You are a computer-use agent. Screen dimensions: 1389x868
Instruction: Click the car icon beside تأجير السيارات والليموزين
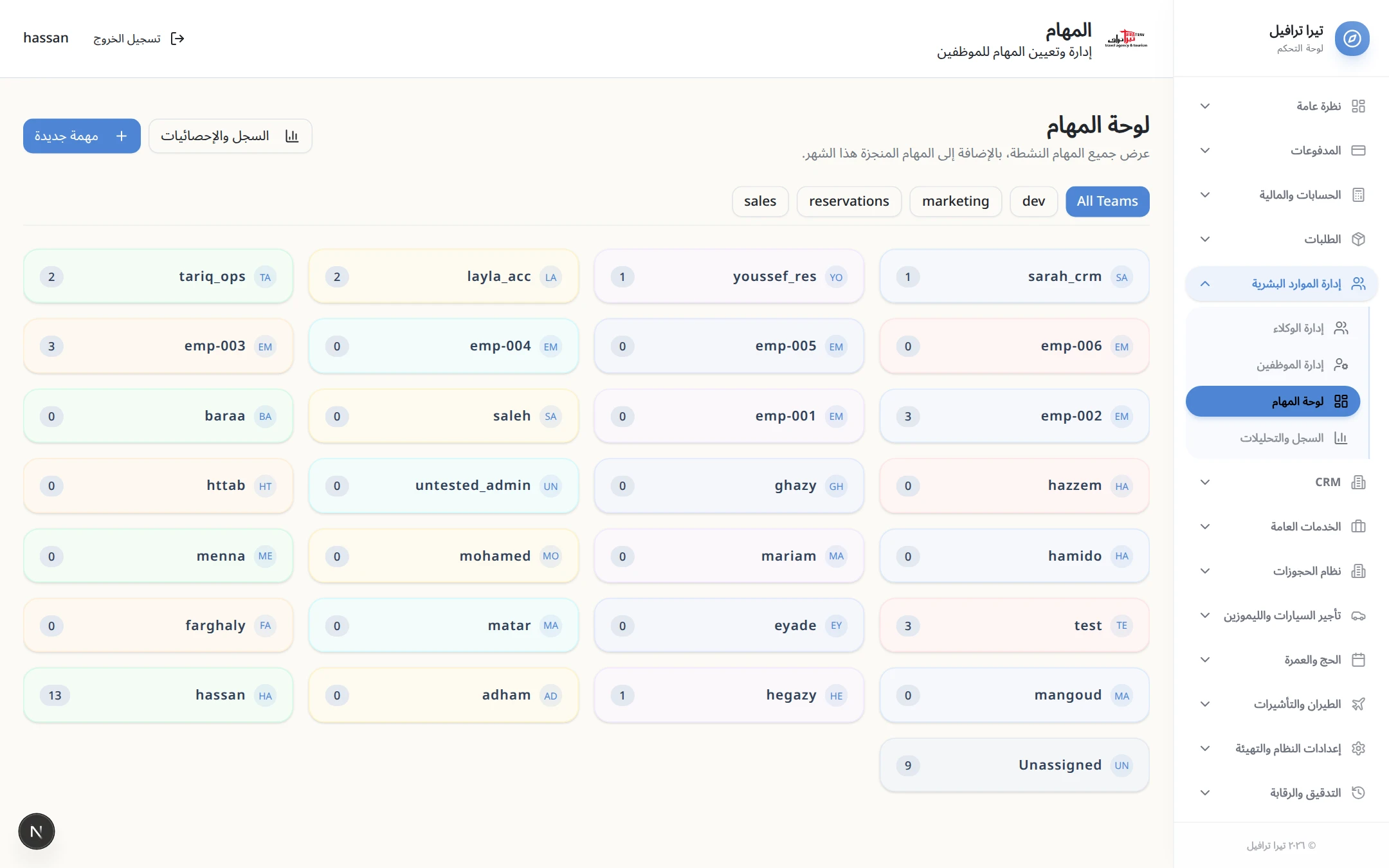pos(1358,615)
